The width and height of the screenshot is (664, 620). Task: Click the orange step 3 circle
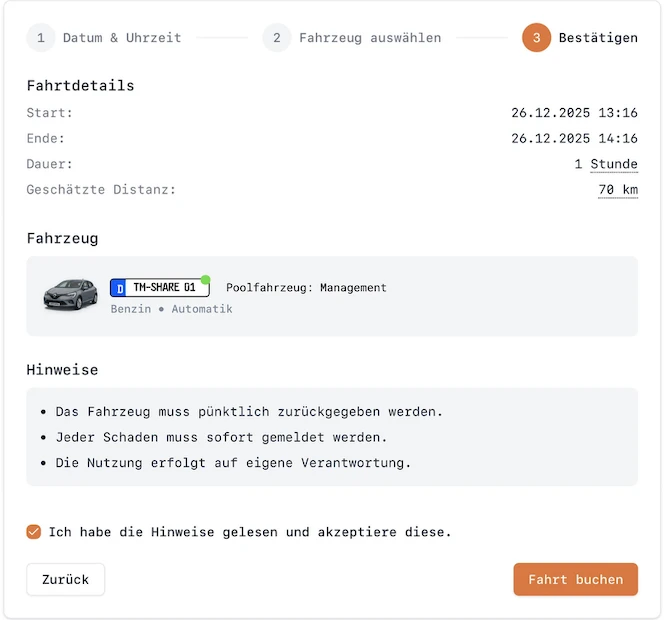[x=536, y=38]
